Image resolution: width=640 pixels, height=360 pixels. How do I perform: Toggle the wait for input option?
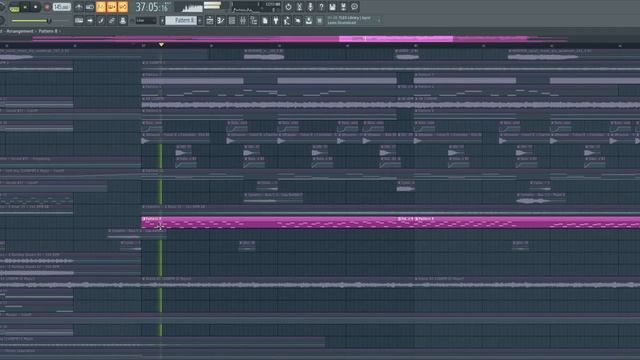(x=90, y=7)
